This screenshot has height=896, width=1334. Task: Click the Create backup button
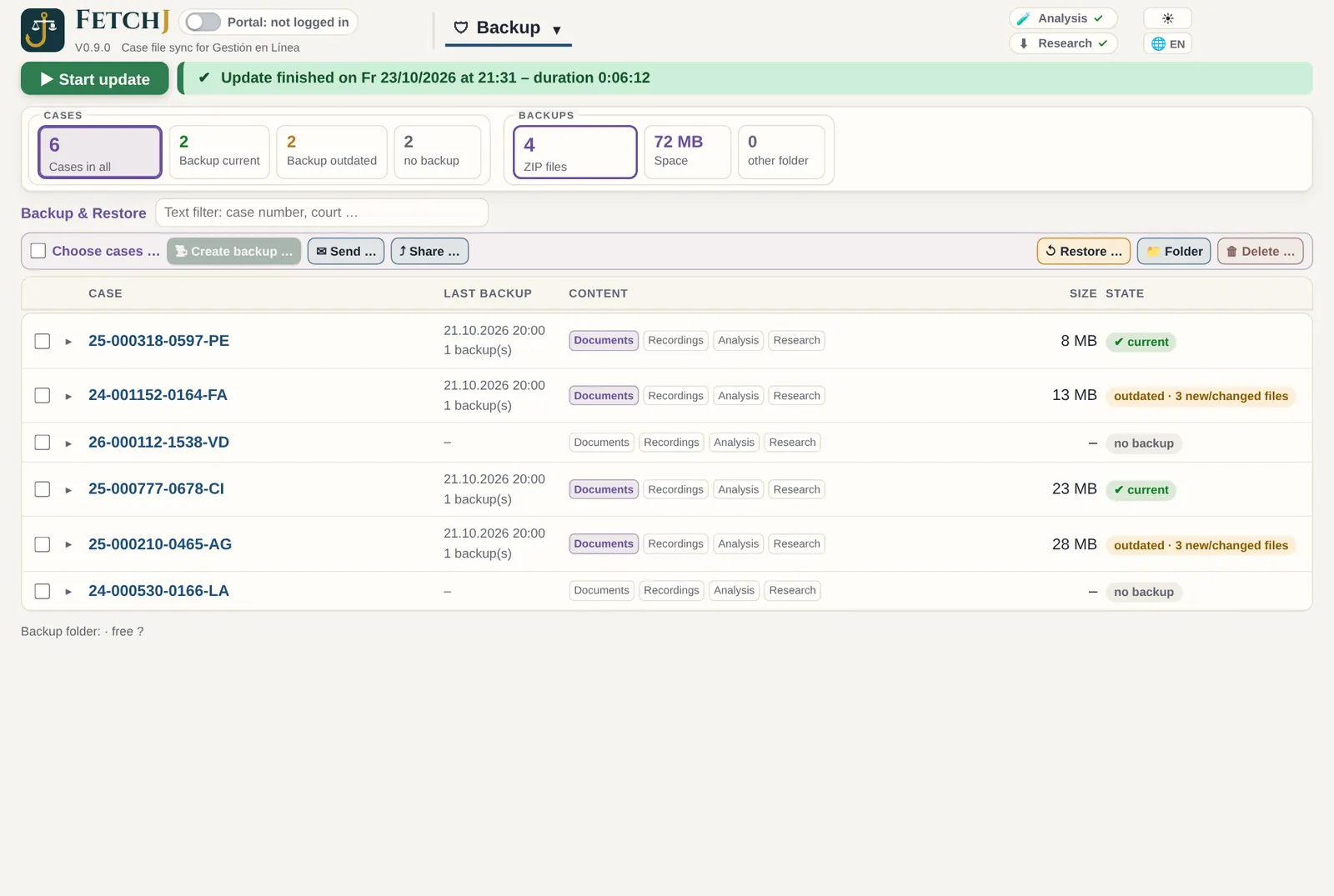(x=233, y=251)
